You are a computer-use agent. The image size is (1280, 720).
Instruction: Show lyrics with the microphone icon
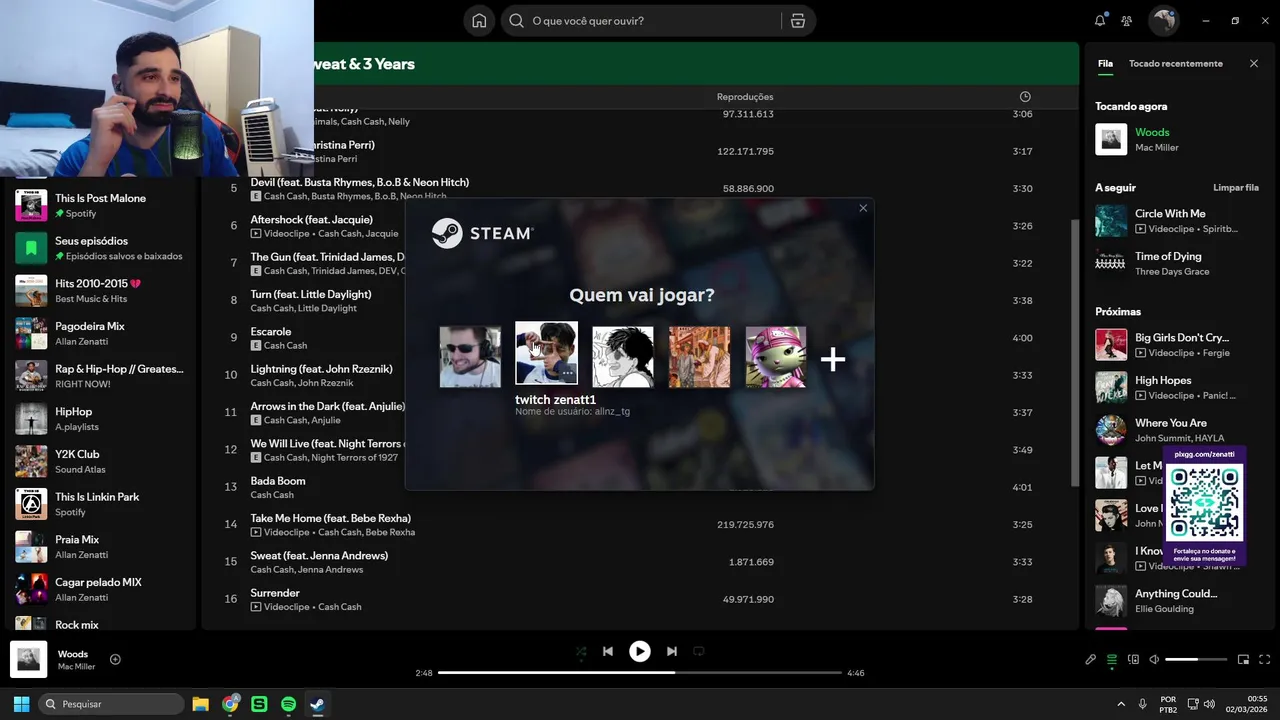[1091, 659]
